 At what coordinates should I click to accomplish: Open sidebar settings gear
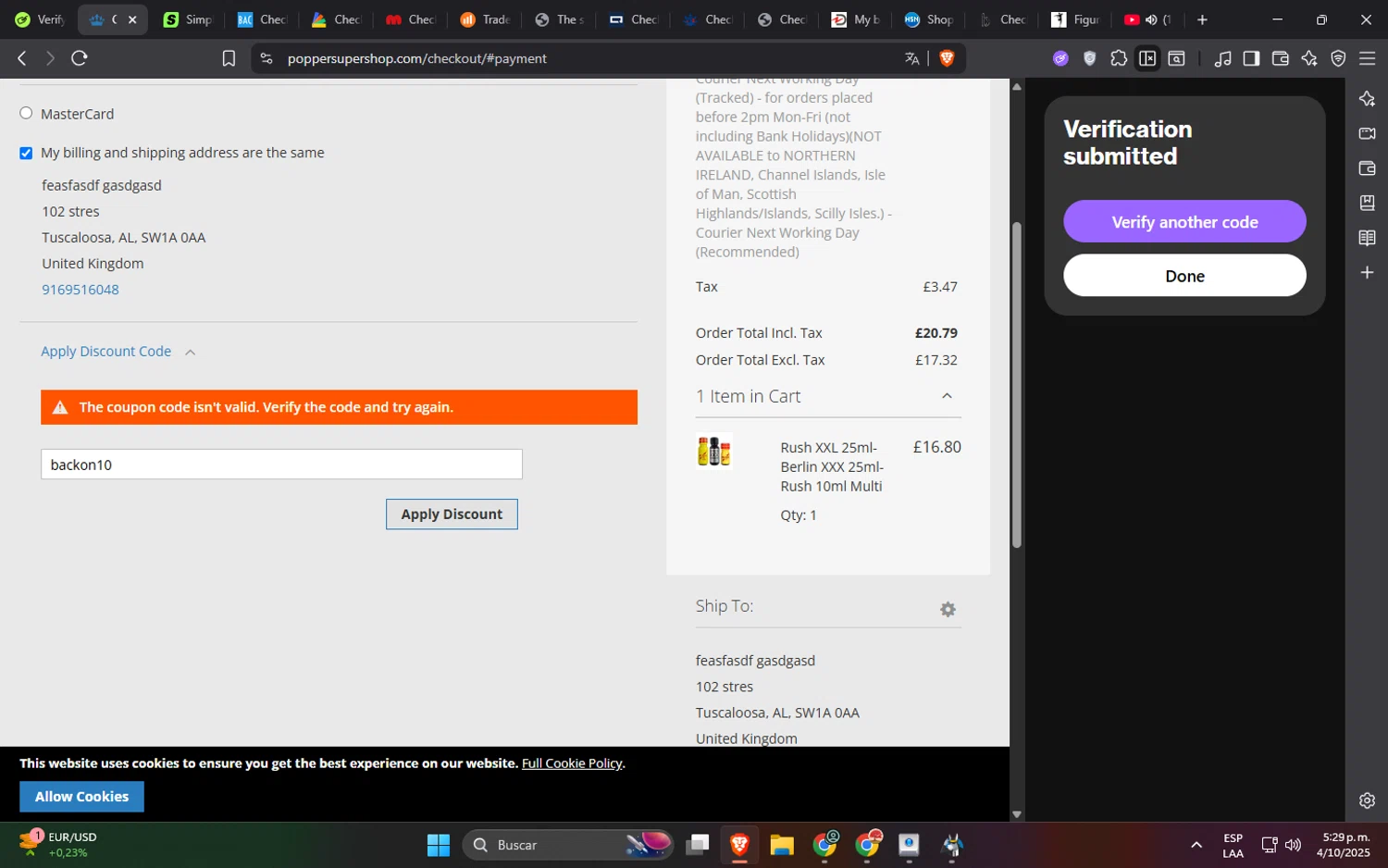1367,800
